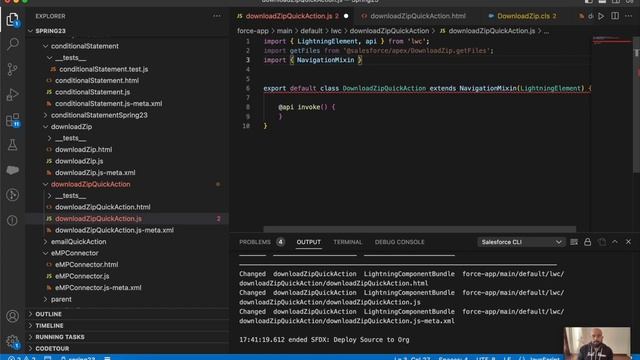Open conditionalStatement.test.js file
The image size is (640, 360).
[x=103, y=69]
